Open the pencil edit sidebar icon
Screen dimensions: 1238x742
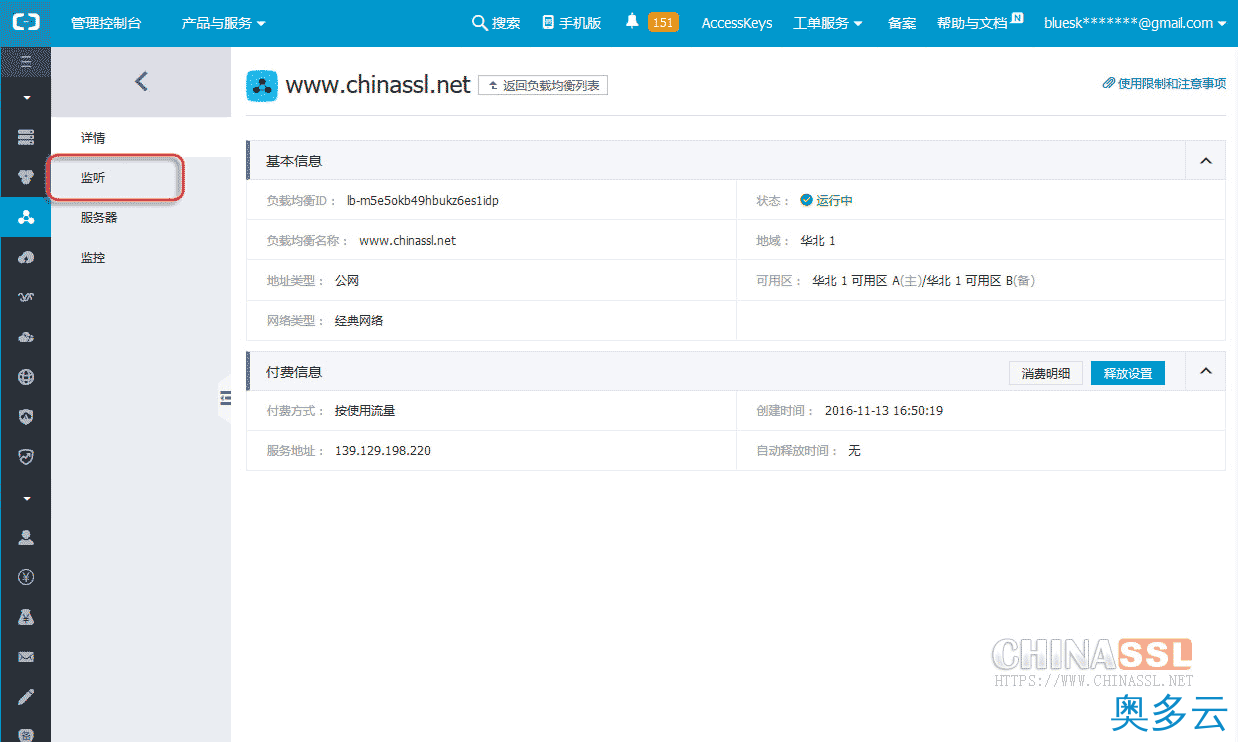pos(26,696)
